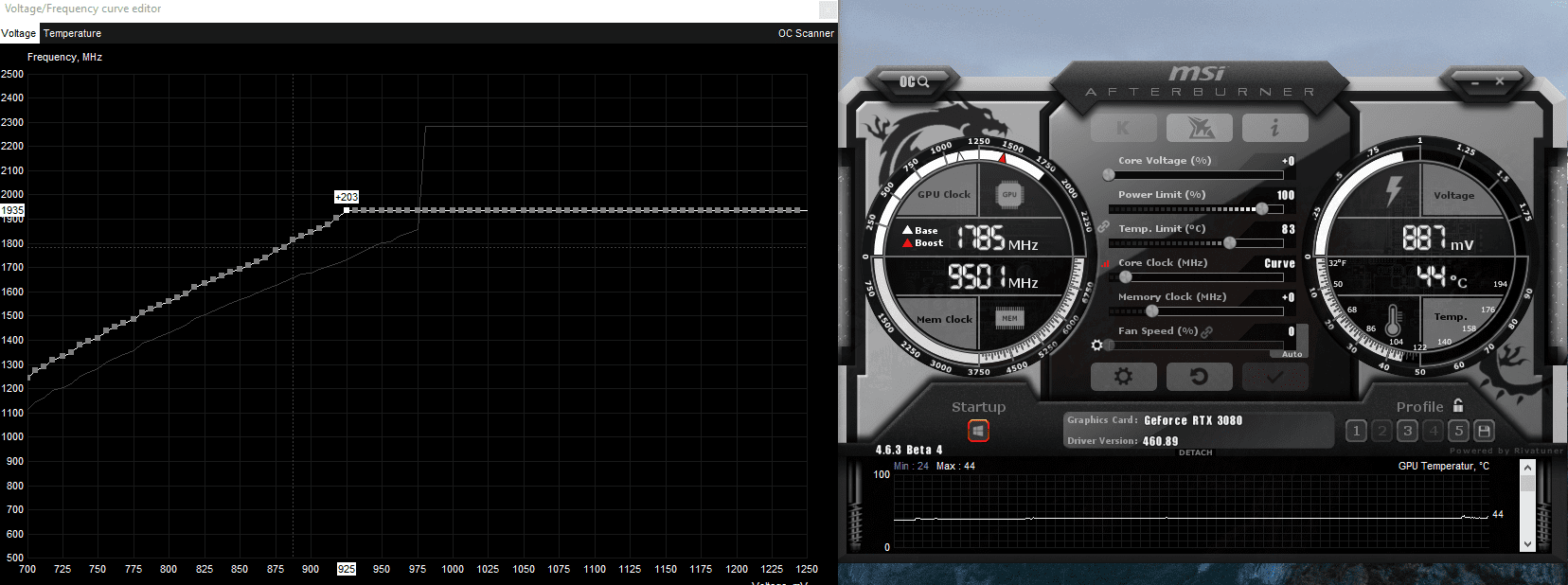Open the information i button
Viewport: 1568px width, 585px height.
1274,128
